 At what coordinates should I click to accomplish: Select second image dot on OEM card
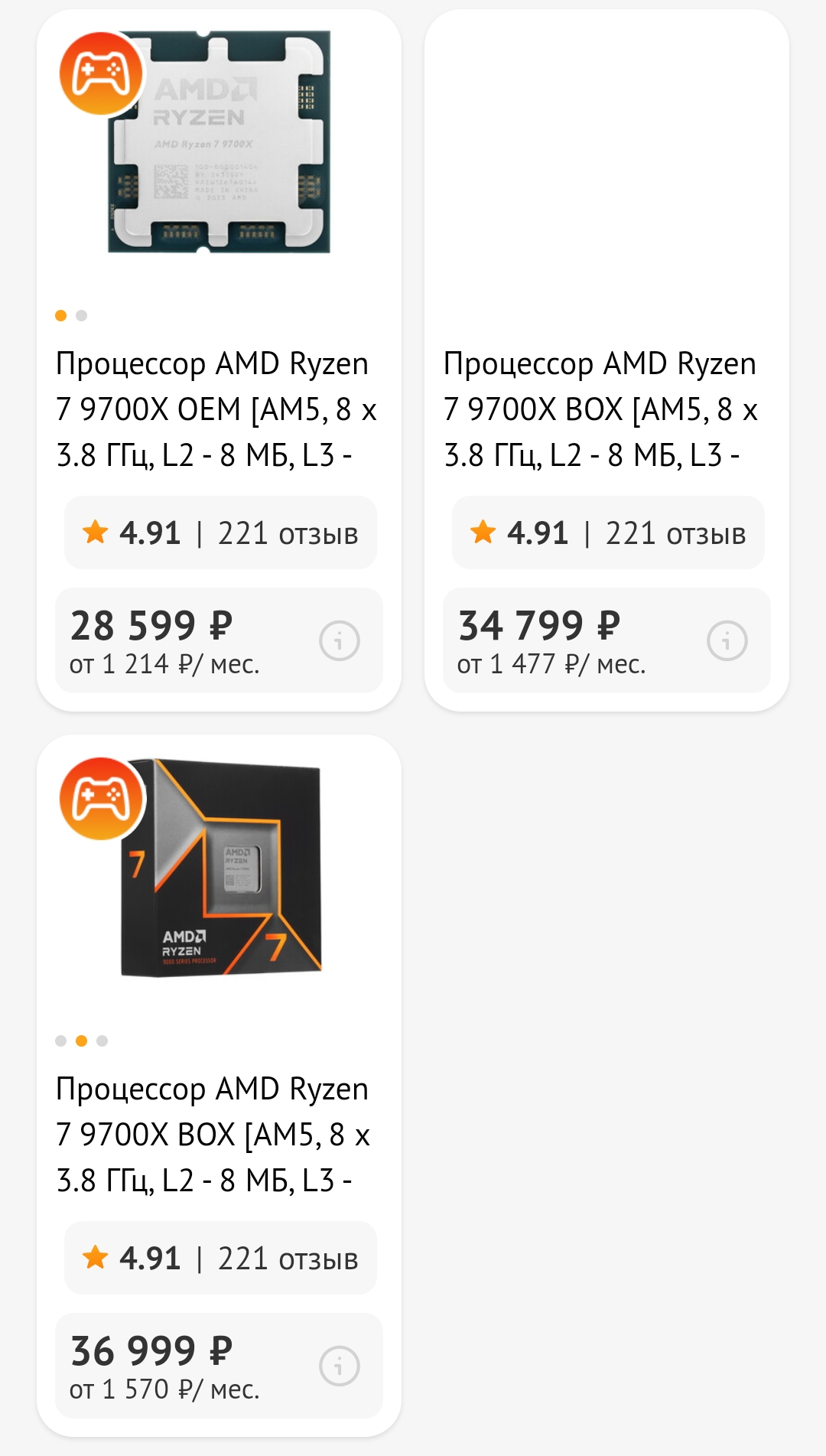click(82, 315)
